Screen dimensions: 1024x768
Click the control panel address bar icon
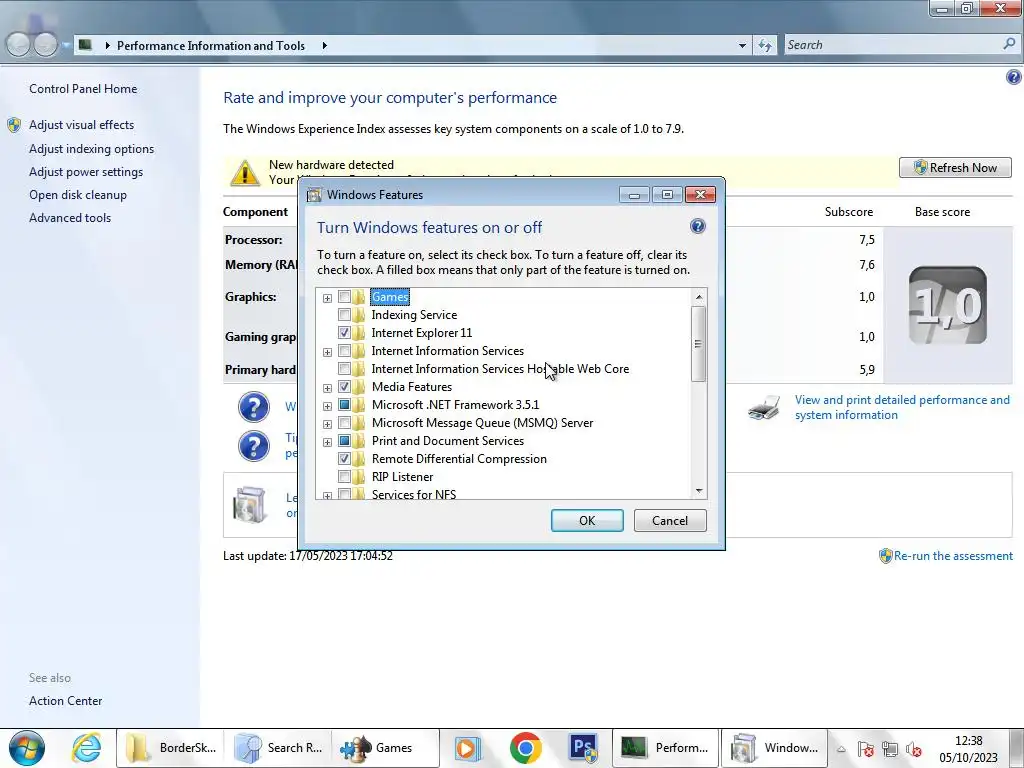[85, 45]
